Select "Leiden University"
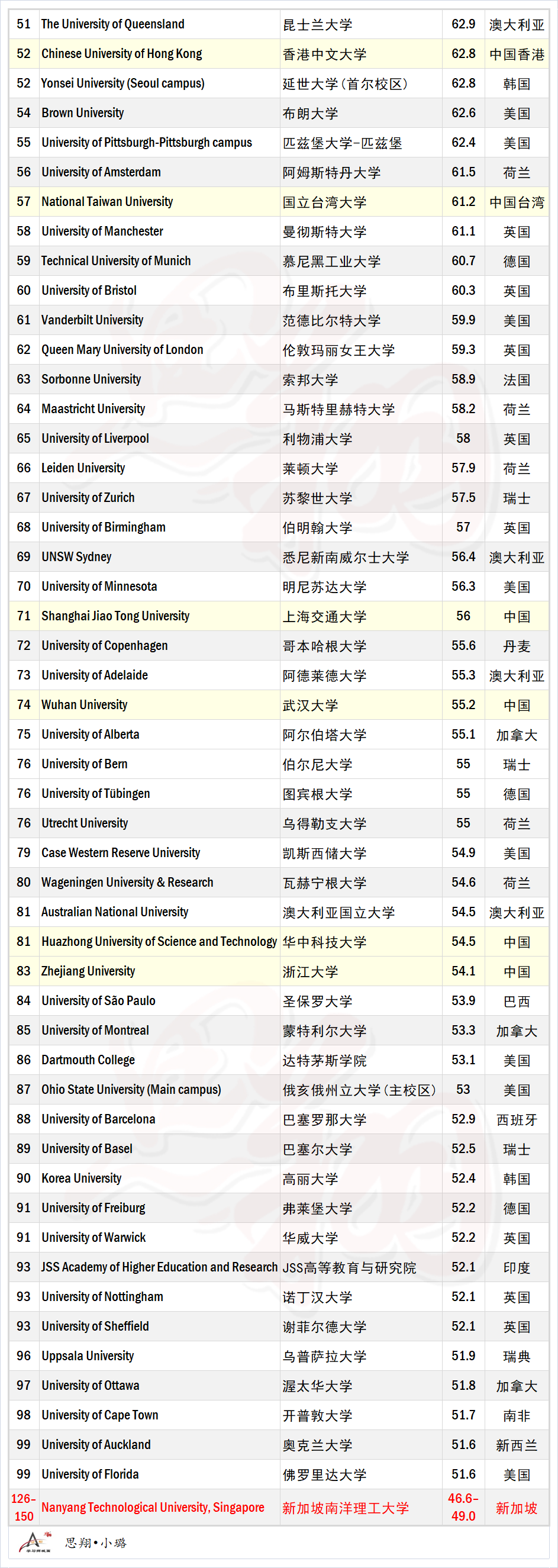This screenshot has width=558, height=1568. (x=83, y=468)
